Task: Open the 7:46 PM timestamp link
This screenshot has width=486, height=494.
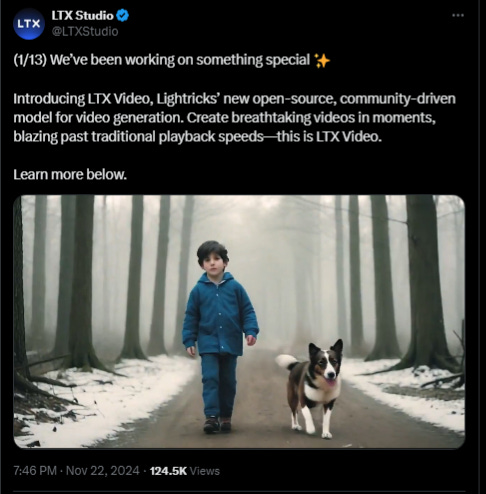Action: point(35,471)
